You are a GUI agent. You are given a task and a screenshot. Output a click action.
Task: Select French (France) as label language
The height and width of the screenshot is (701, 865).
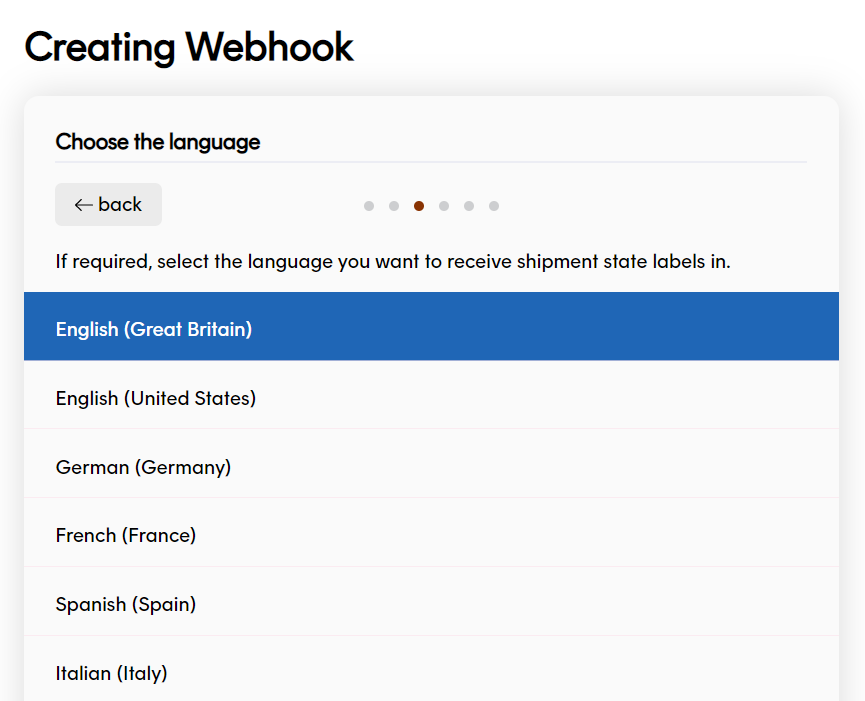(126, 536)
